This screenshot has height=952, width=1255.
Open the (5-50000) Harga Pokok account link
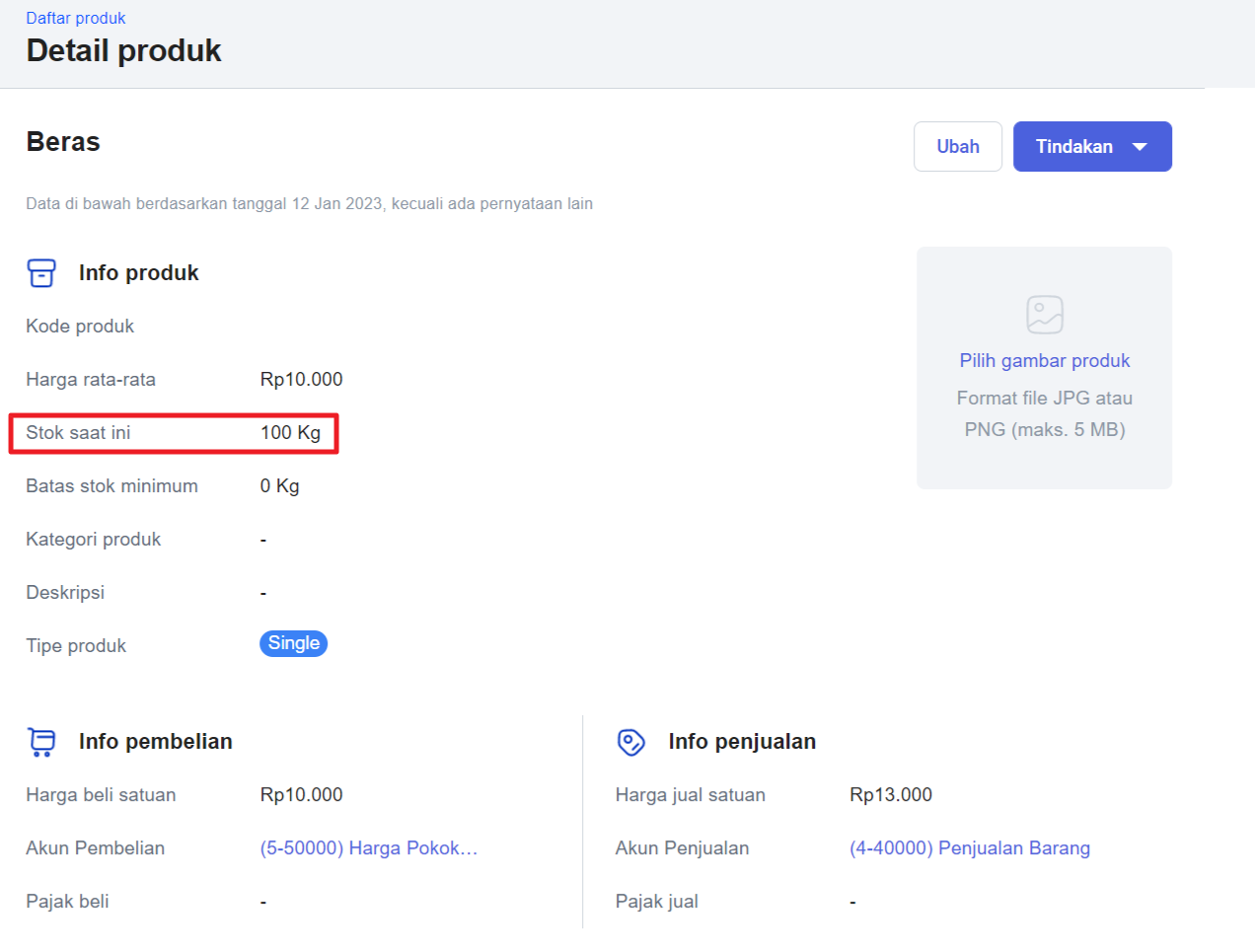point(368,848)
